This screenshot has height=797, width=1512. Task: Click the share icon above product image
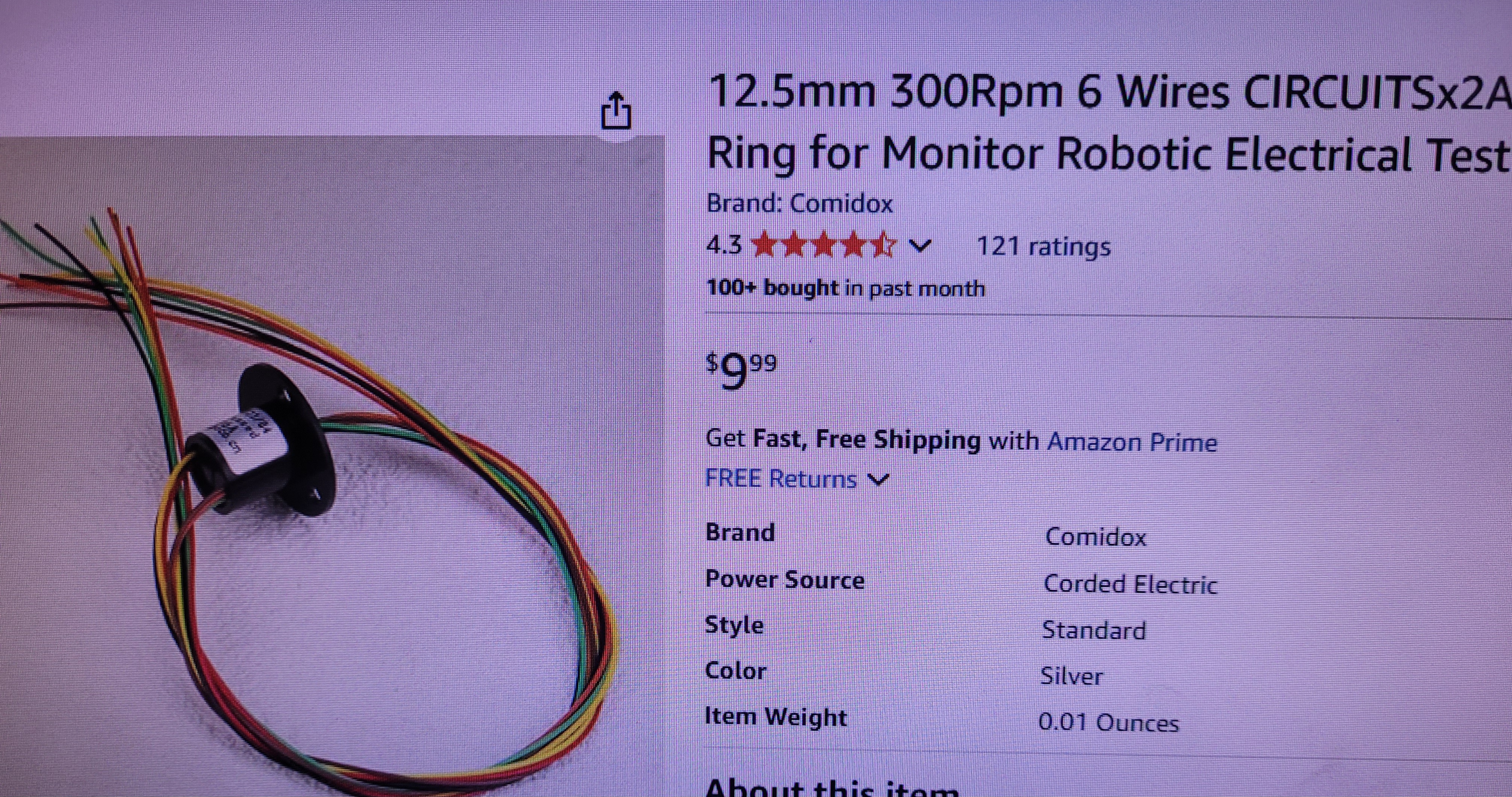pos(616,110)
